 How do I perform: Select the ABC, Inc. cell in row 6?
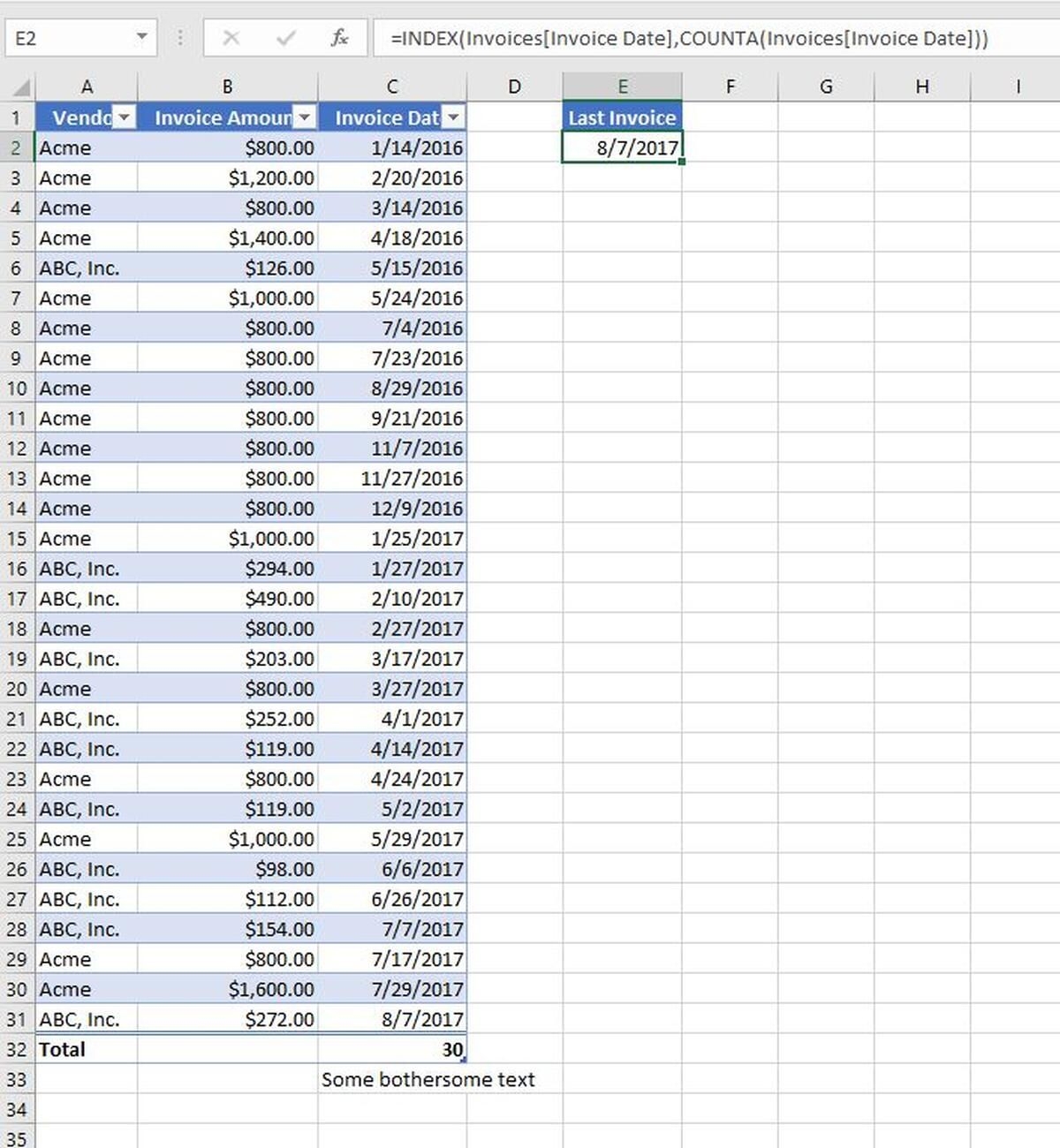click(87, 268)
